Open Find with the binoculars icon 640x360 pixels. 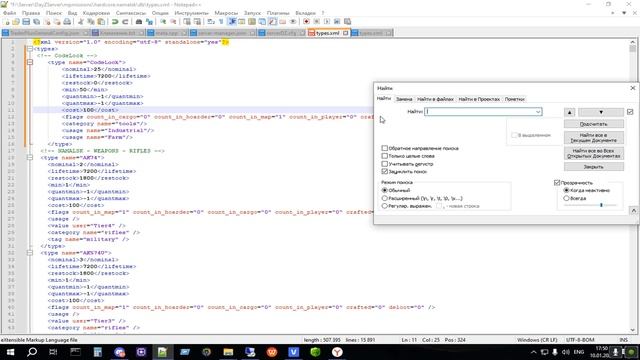(139, 22)
